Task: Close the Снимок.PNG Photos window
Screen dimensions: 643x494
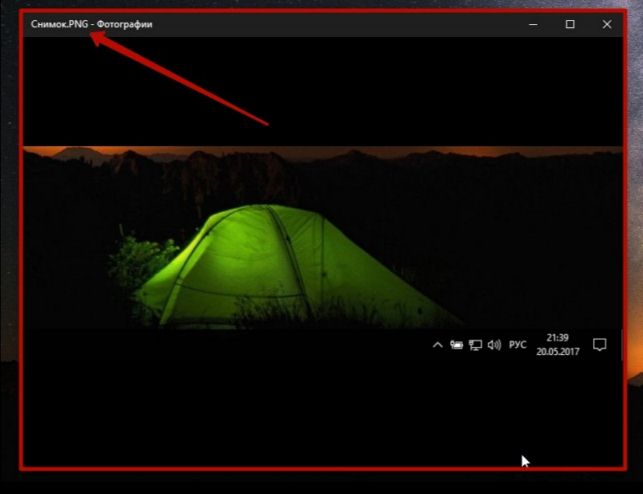Action: (607, 25)
